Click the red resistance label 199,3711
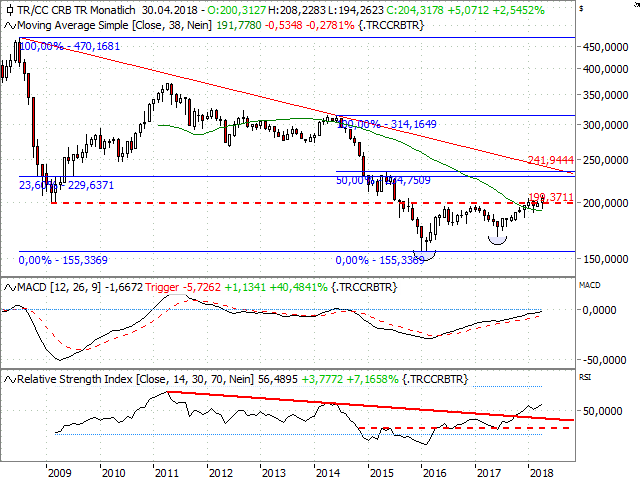Viewport: 640px width, 480px height. [551, 198]
